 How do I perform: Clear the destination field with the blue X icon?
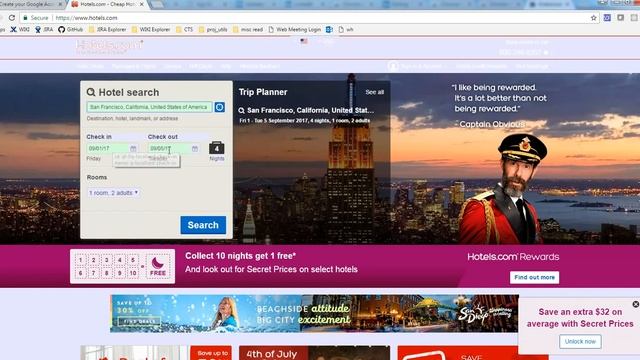[x=220, y=107]
